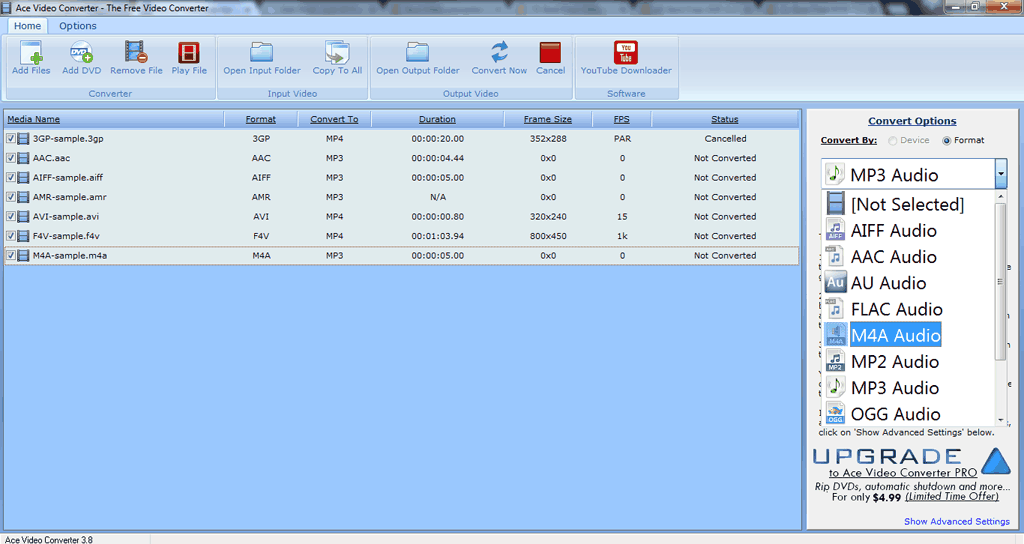Open the Show Advanced Settings link

pyautogui.click(x=957, y=521)
